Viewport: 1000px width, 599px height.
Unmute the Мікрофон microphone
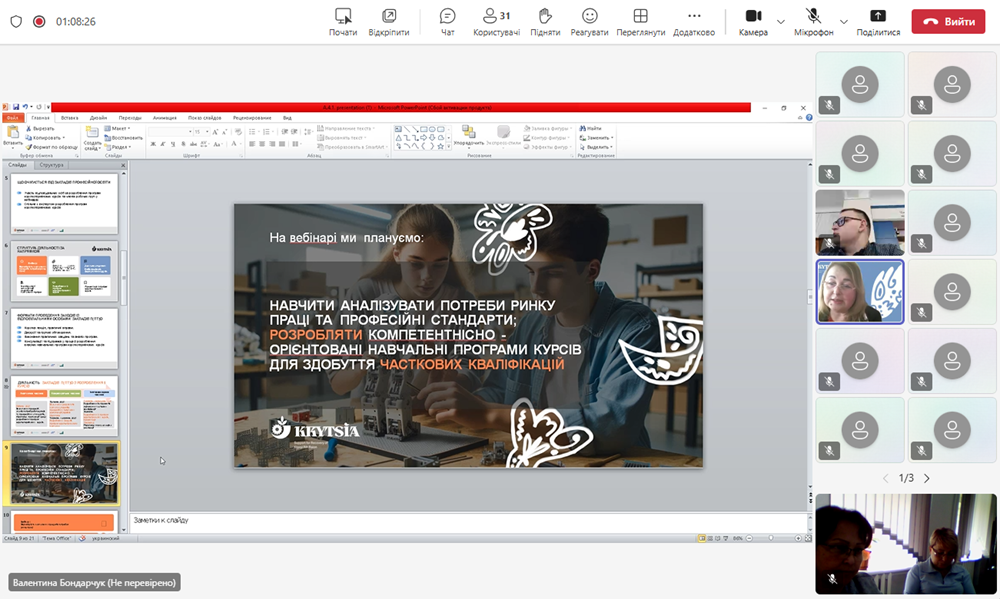[814, 16]
